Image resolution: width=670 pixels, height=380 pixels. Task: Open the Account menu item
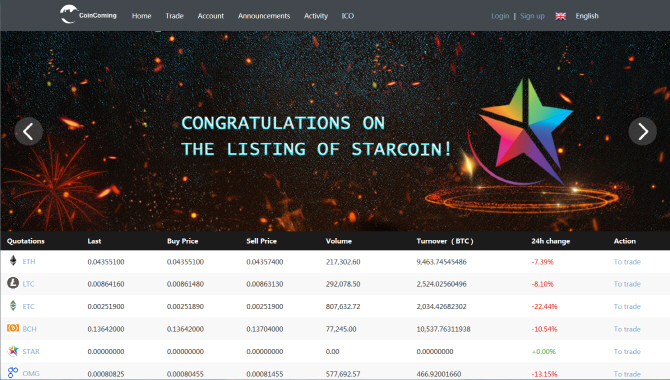point(211,16)
